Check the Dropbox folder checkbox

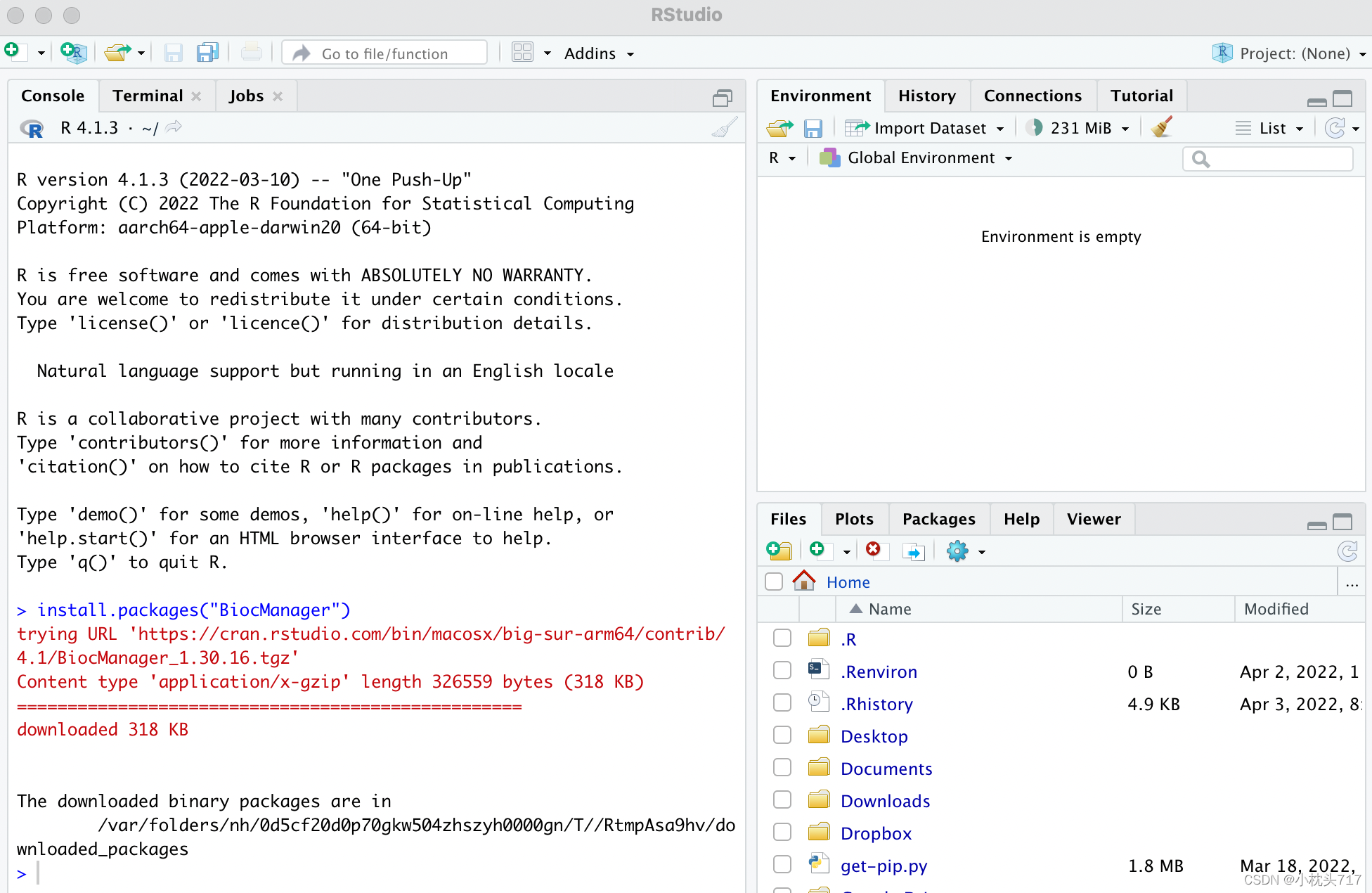point(782,832)
